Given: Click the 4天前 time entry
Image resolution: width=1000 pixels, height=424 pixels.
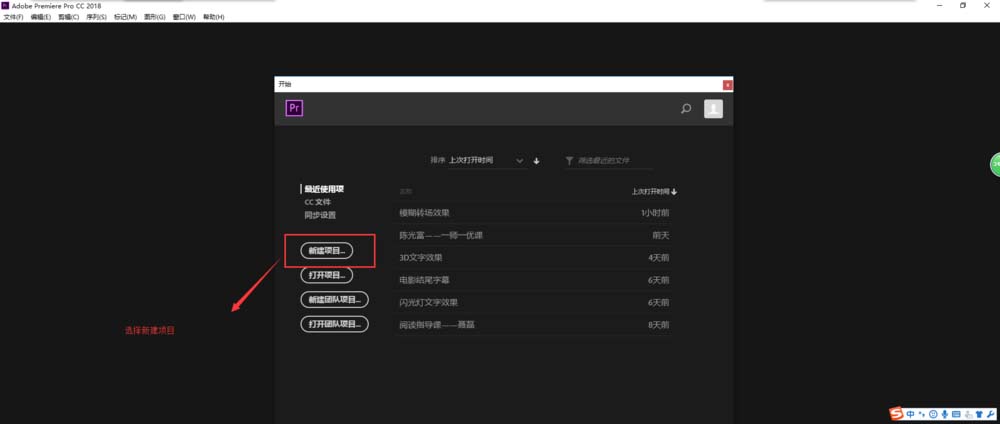Looking at the screenshot, I should [658, 258].
